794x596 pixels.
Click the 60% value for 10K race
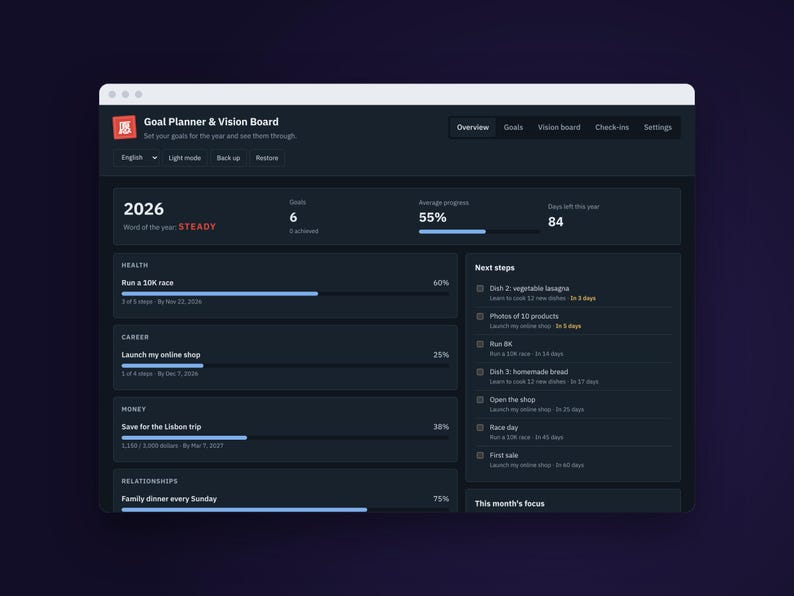click(x=441, y=283)
